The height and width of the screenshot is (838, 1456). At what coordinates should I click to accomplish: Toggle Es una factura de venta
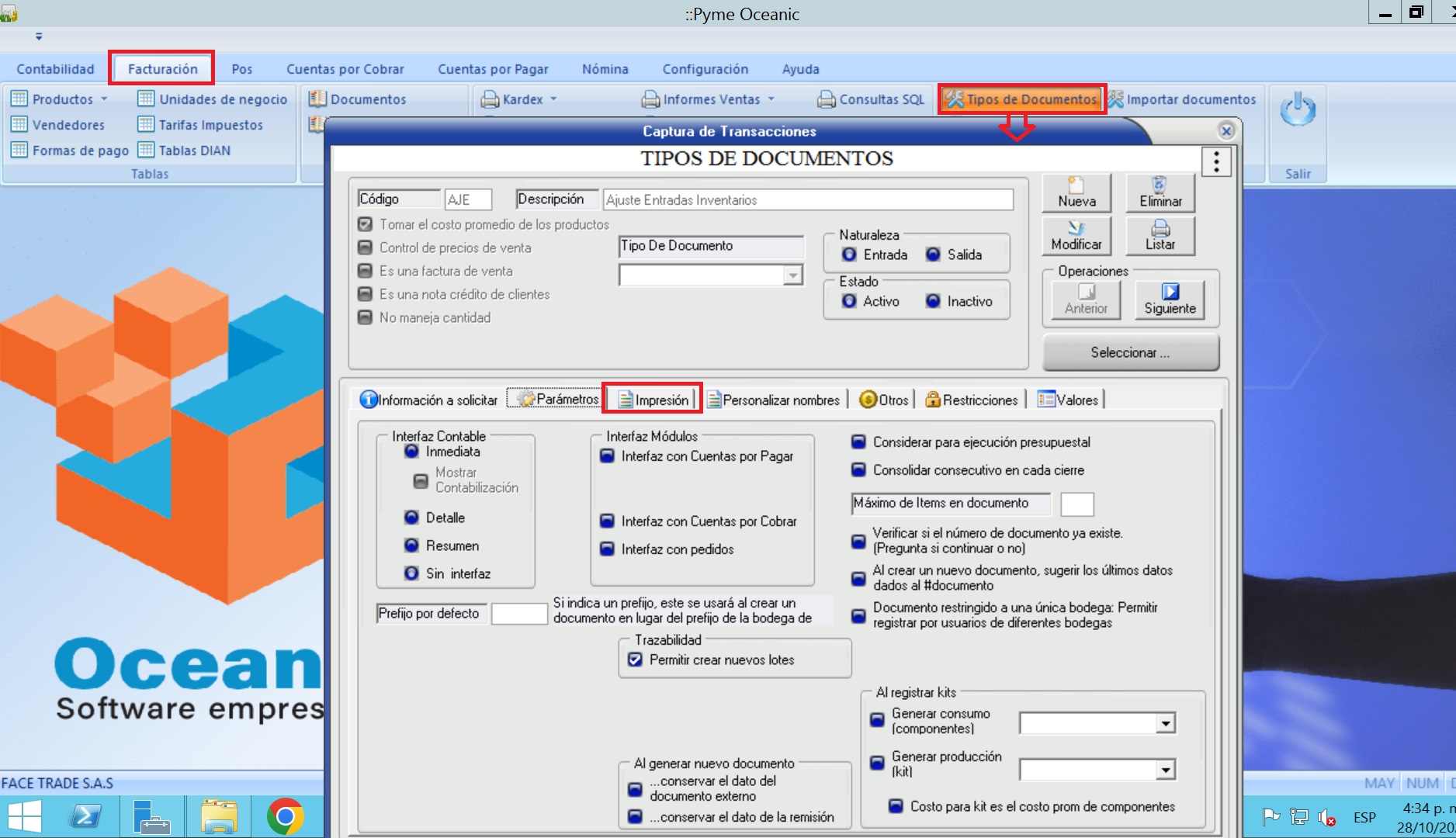(x=365, y=271)
